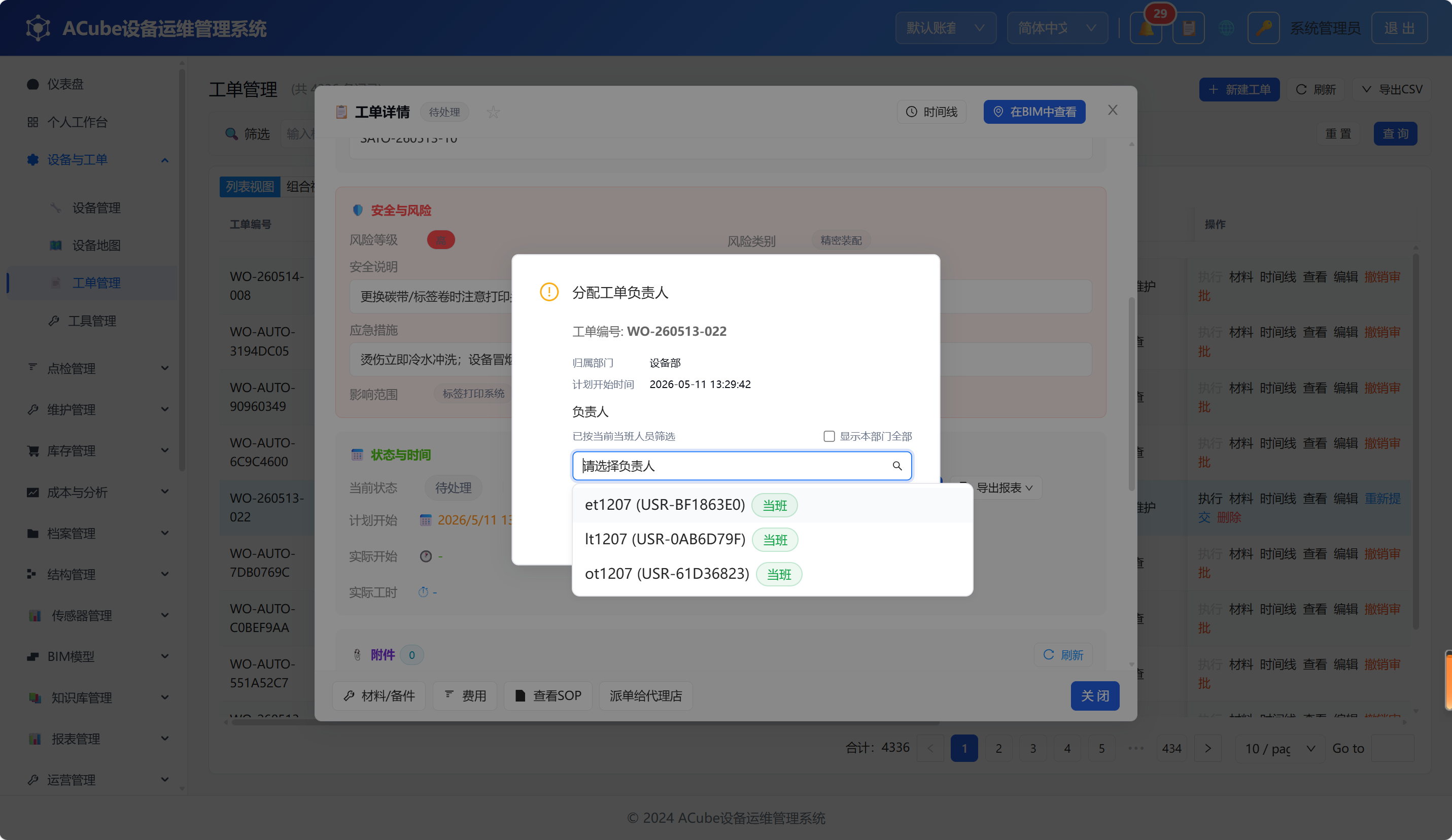Viewport: 1452px width, 840px height.
Task: Switch to 列表视图 tab
Action: [x=250, y=187]
